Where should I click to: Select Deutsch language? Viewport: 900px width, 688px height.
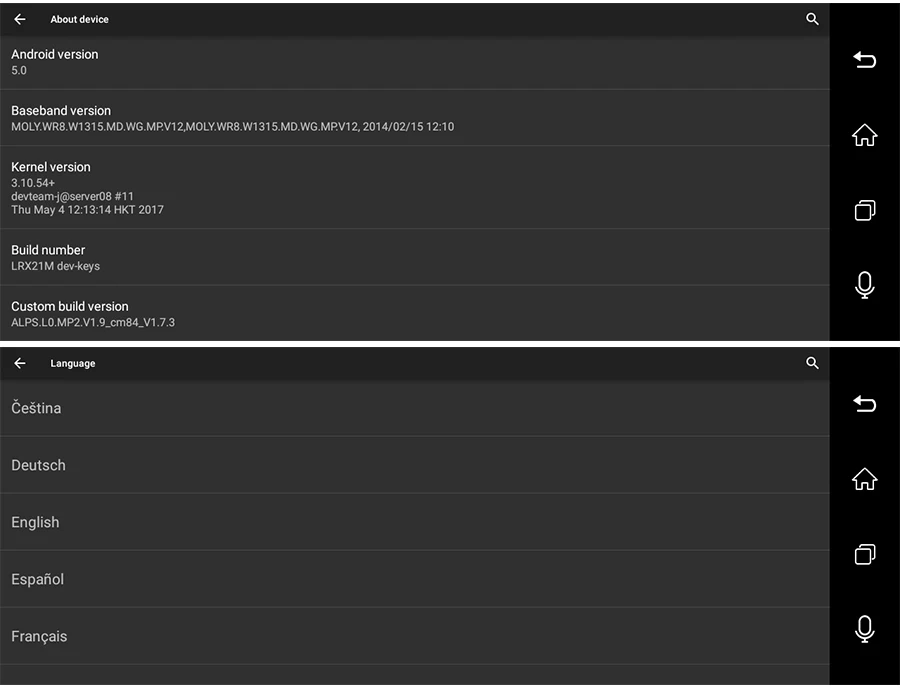point(414,465)
